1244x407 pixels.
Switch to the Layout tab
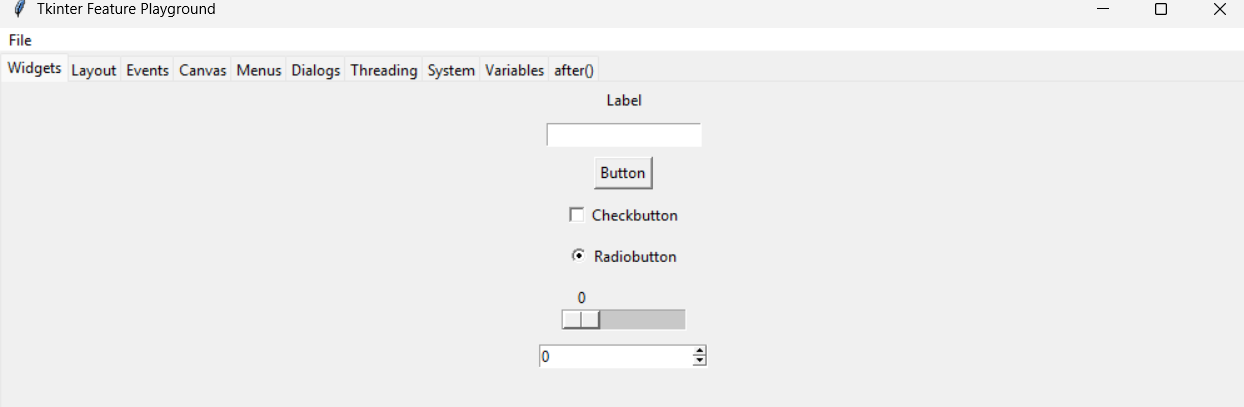pos(94,71)
